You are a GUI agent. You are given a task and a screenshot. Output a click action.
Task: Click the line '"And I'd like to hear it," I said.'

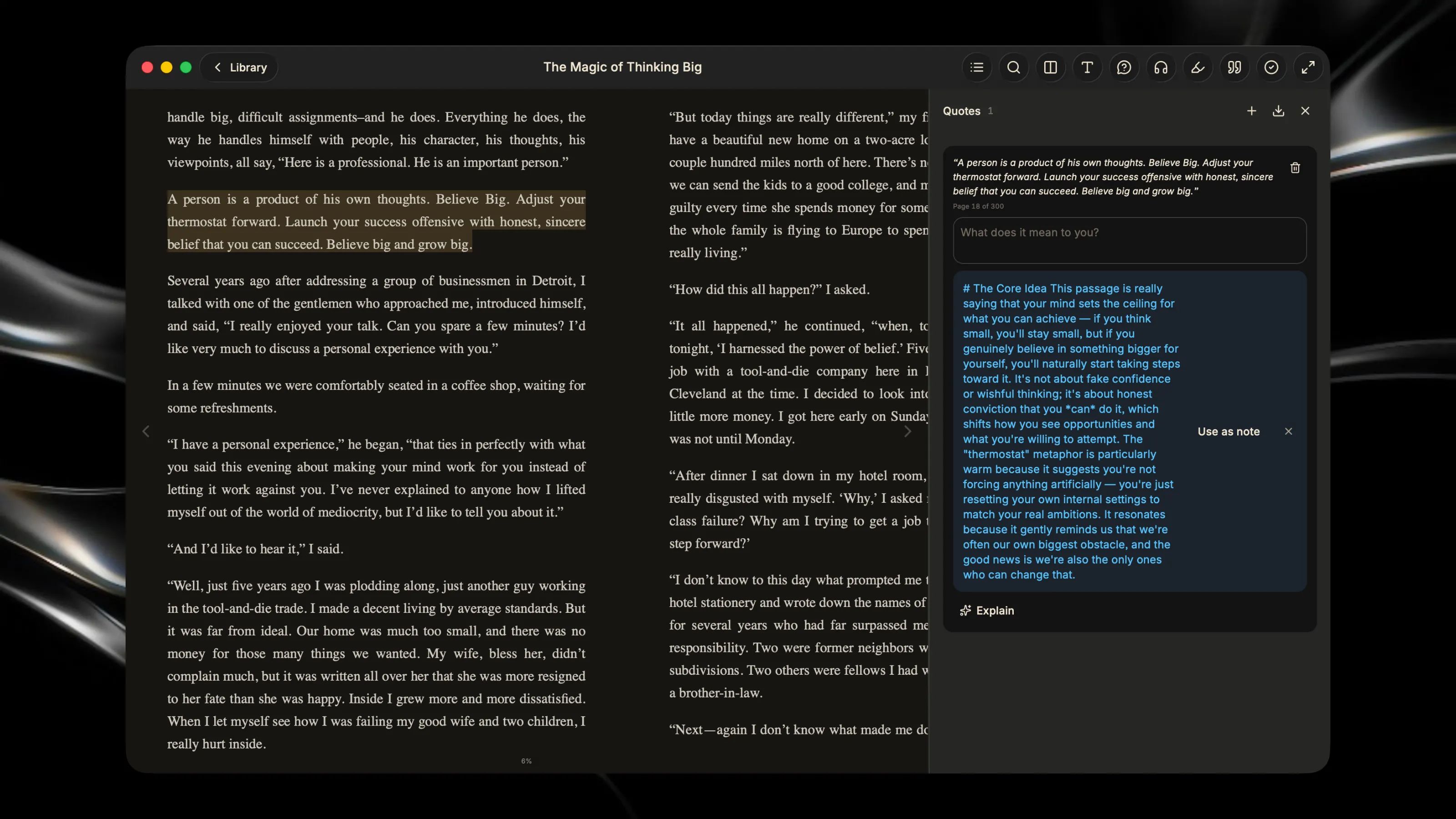coord(255,548)
